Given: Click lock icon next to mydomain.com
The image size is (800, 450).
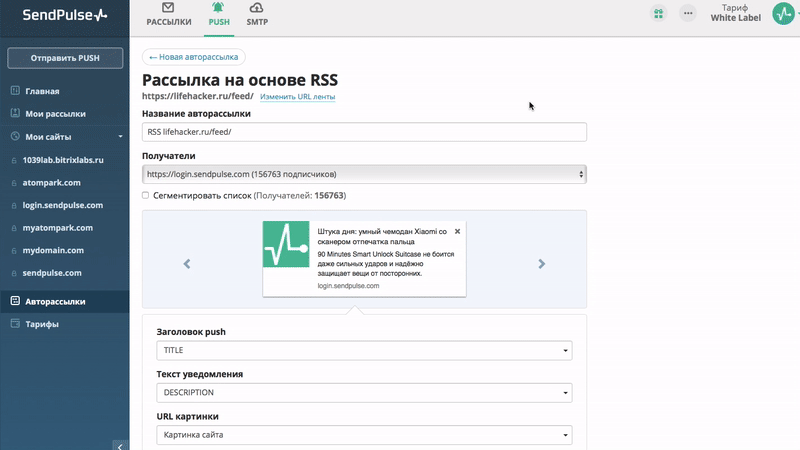Looking at the screenshot, I should pos(14,251).
